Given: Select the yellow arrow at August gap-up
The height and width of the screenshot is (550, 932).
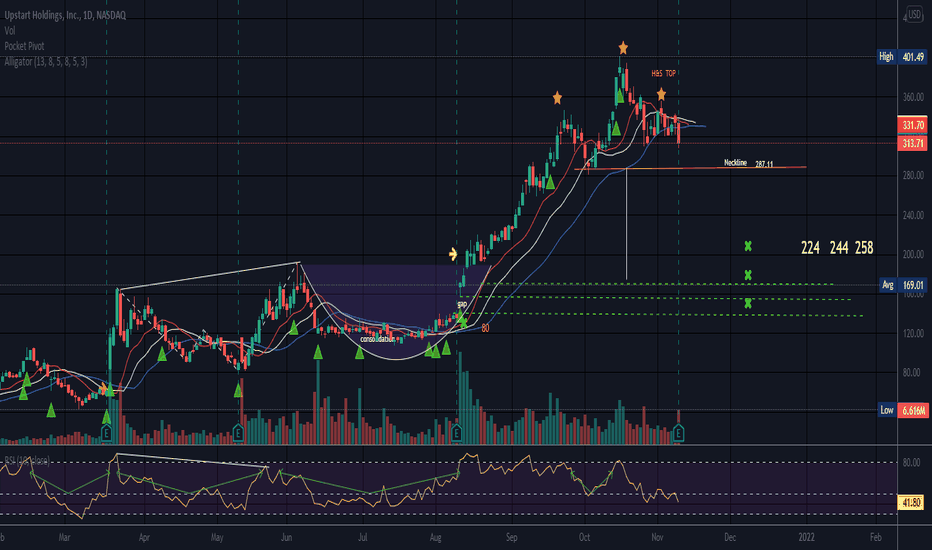Looking at the screenshot, I should click(453, 254).
